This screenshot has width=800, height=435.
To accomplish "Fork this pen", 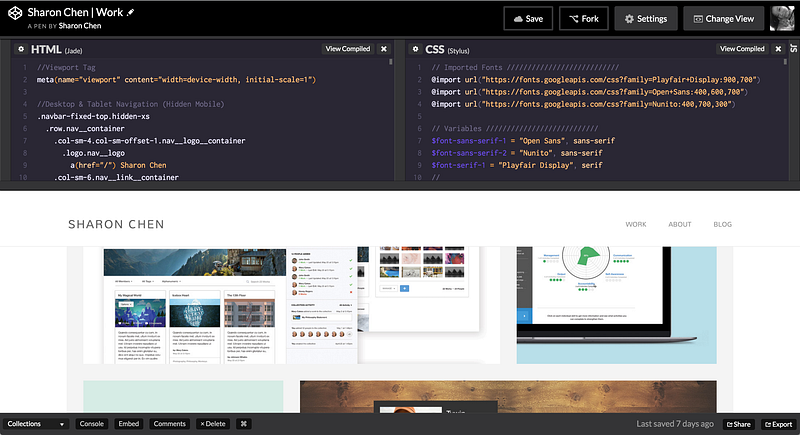I will click(584, 19).
